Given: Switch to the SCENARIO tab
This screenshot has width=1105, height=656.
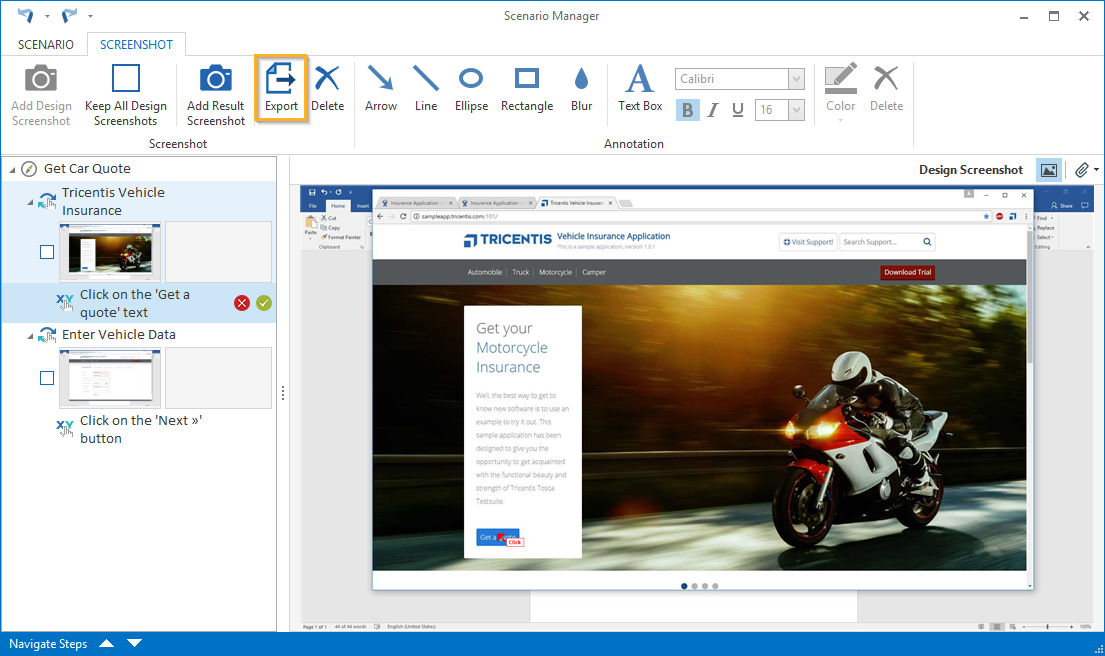Looking at the screenshot, I should (45, 45).
